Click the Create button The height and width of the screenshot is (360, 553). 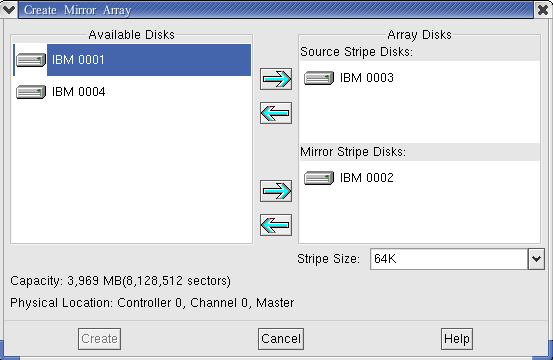click(99, 339)
